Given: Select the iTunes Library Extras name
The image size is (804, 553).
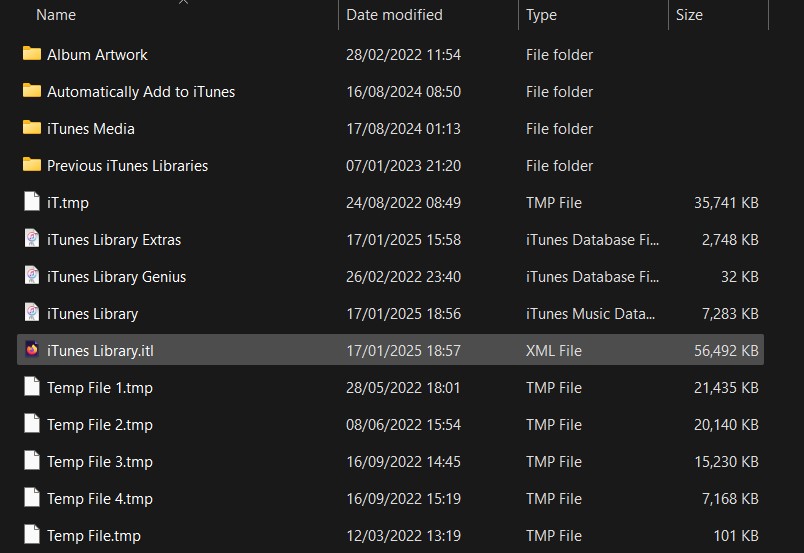Looking at the screenshot, I should click(x=114, y=240).
